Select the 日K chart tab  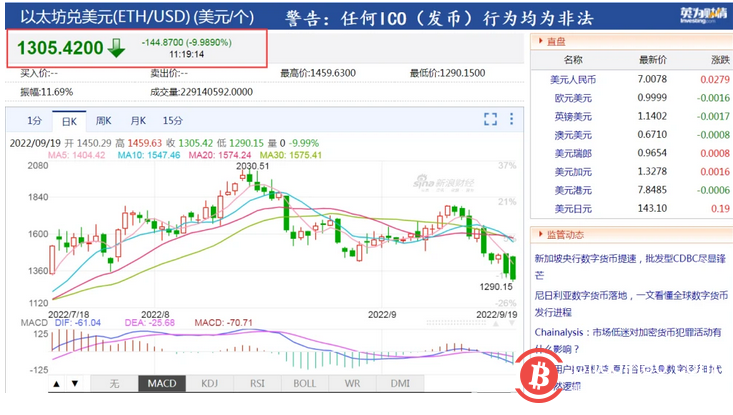[x=69, y=122]
